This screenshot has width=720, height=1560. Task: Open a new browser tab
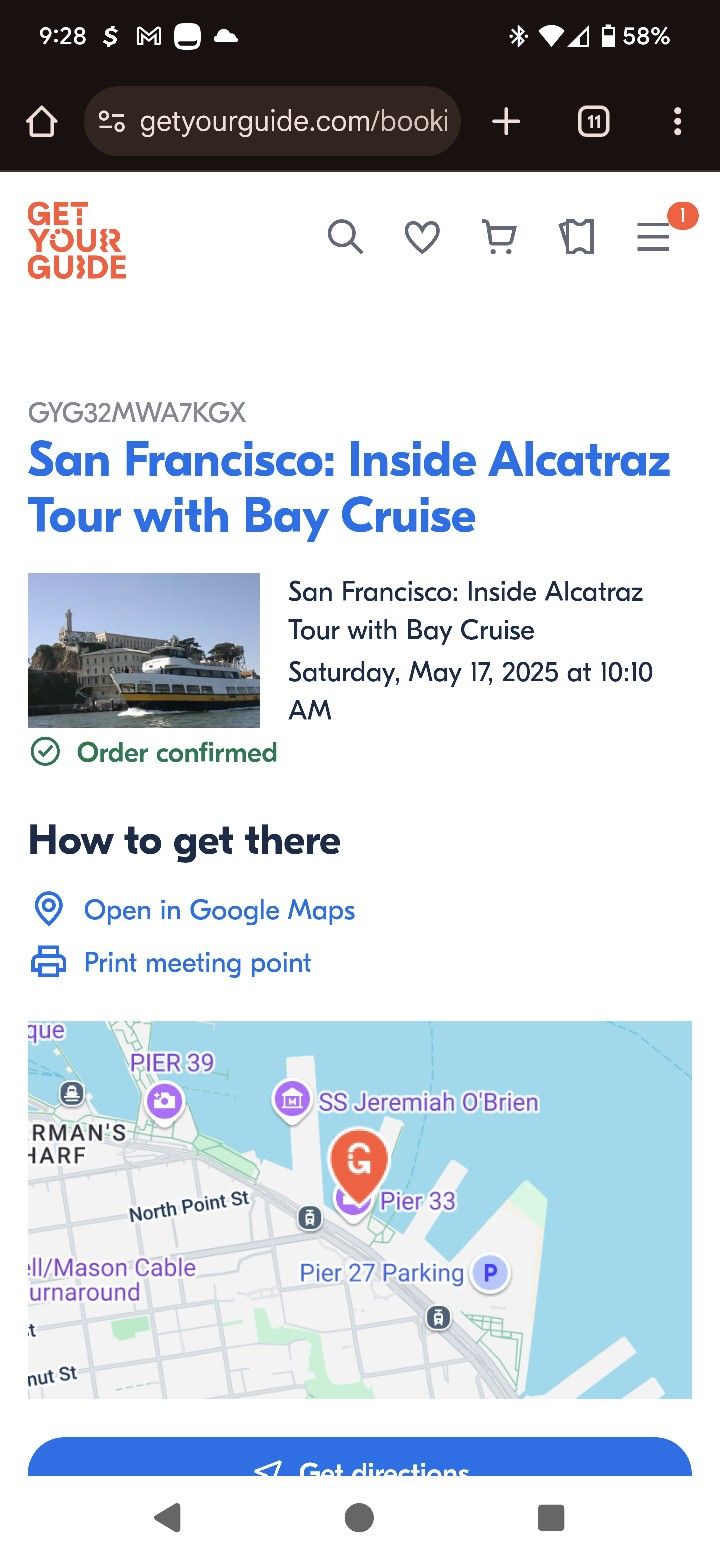tap(506, 122)
